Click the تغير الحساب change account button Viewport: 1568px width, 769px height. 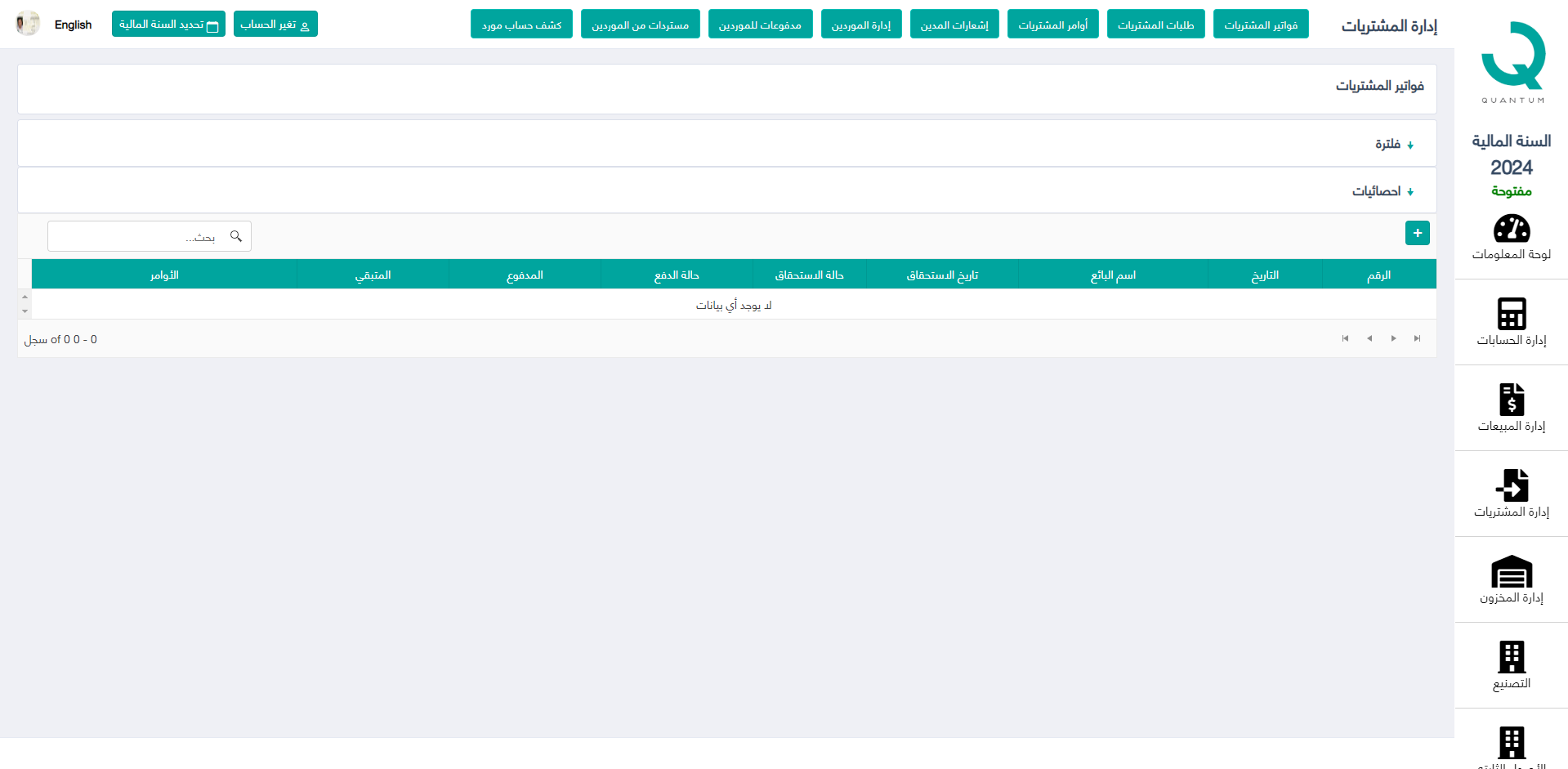pos(275,25)
